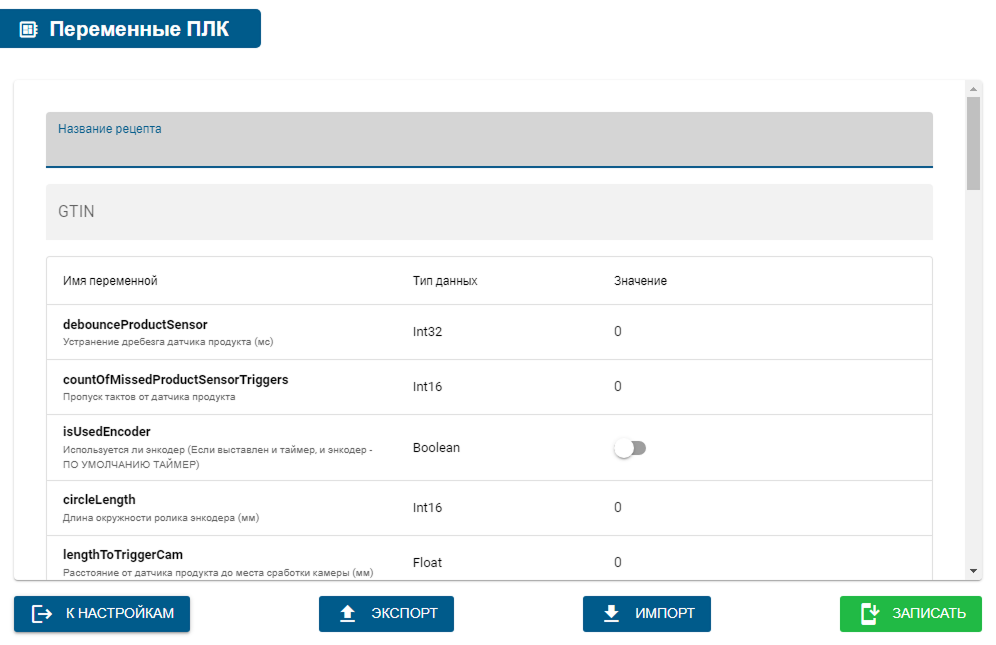Viewport: 996px width, 645px height.
Task: Click Int32 type of debounceProductSensor
Action: coord(427,332)
